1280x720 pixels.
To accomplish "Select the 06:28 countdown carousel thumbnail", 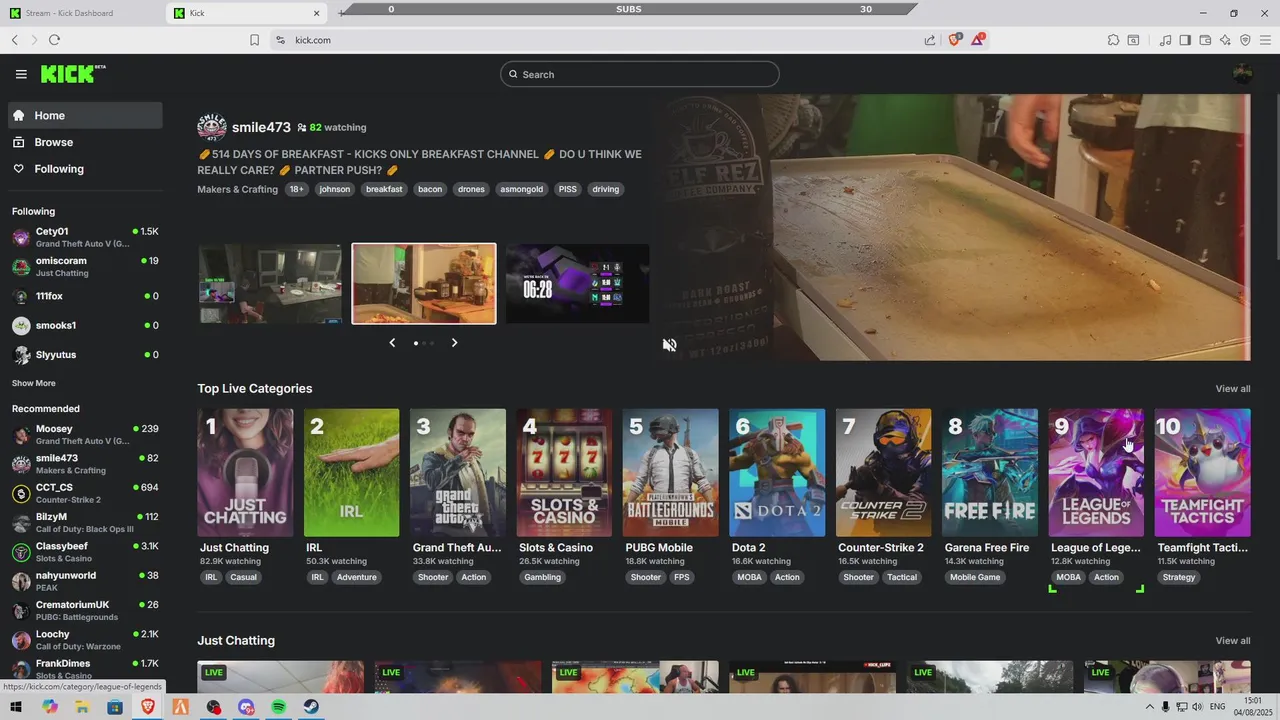I will 577,284.
